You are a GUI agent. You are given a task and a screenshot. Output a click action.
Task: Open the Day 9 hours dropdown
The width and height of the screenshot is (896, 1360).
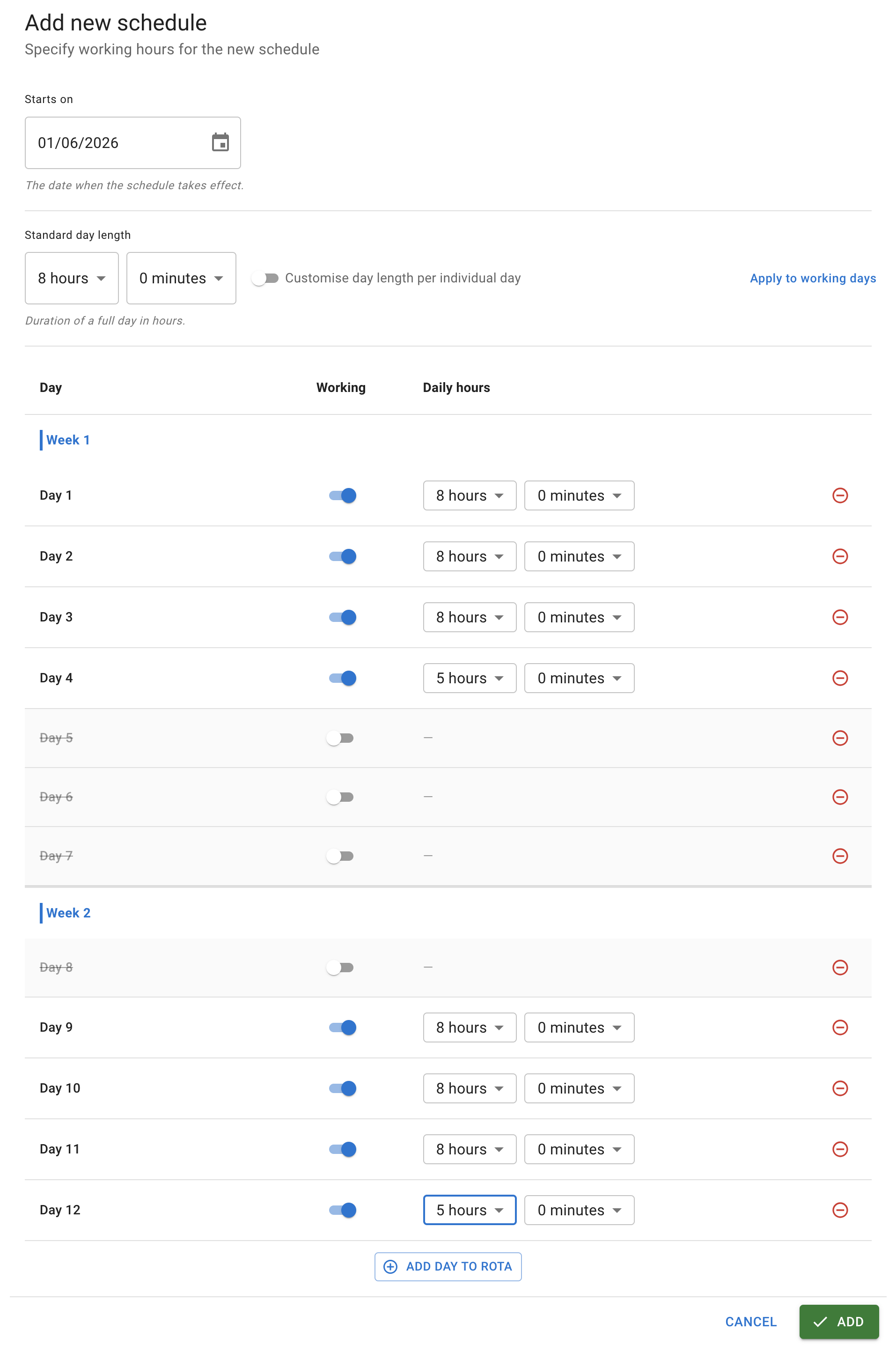coord(470,1027)
